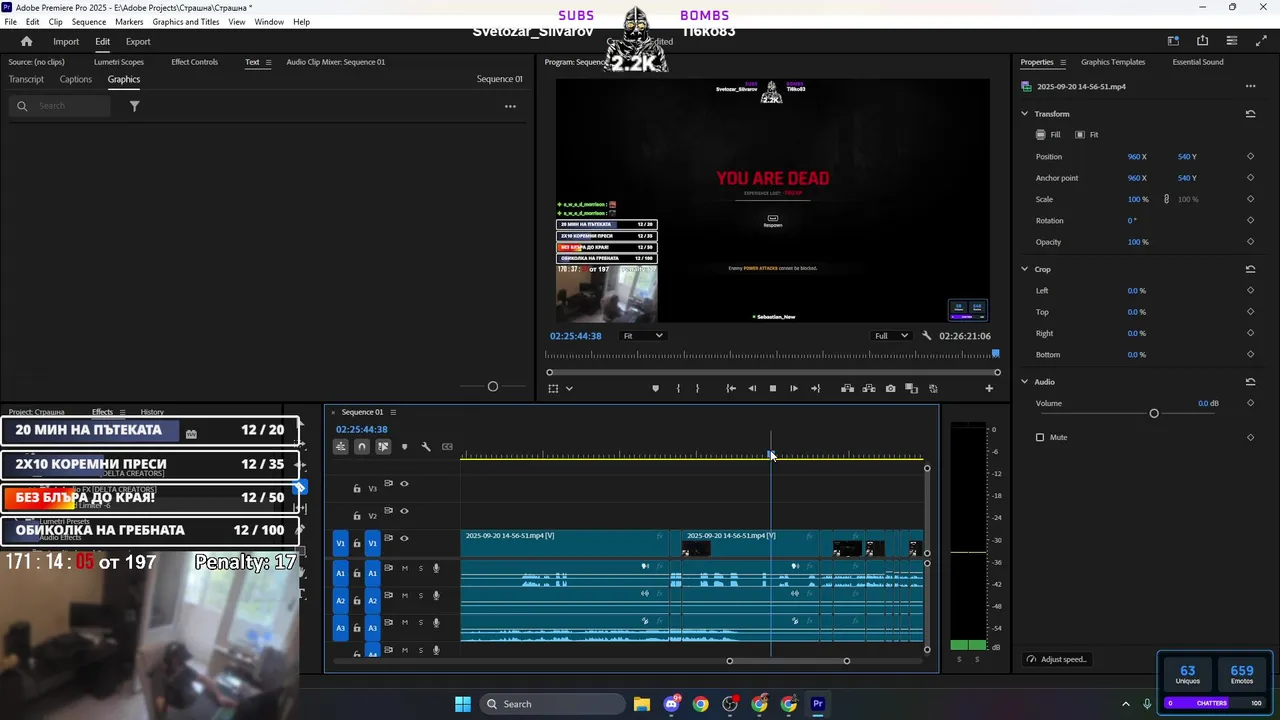Open the Export workspace
Screen dimensions: 1280x720
click(x=138, y=41)
